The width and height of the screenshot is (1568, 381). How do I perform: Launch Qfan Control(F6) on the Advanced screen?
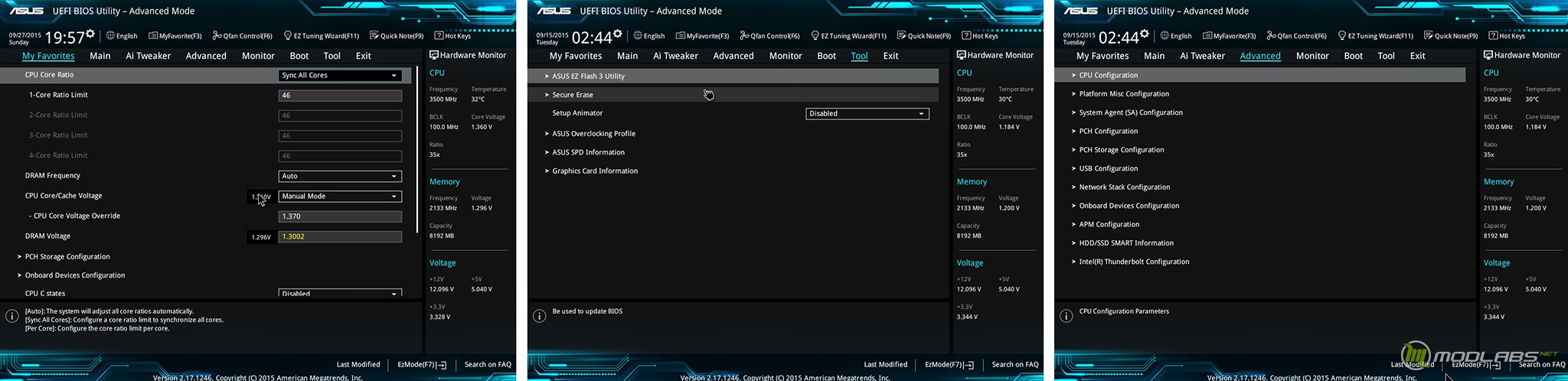point(1296,36)
